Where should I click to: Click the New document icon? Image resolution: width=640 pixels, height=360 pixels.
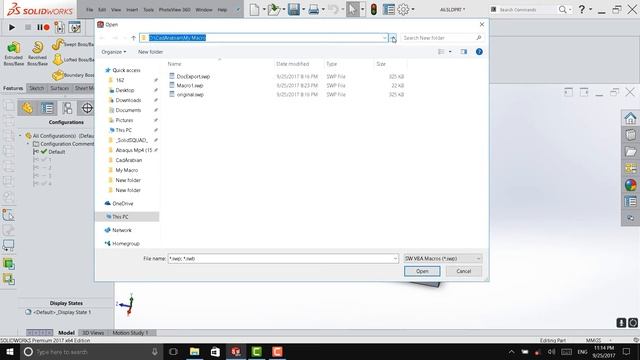(x=254, y=9)
